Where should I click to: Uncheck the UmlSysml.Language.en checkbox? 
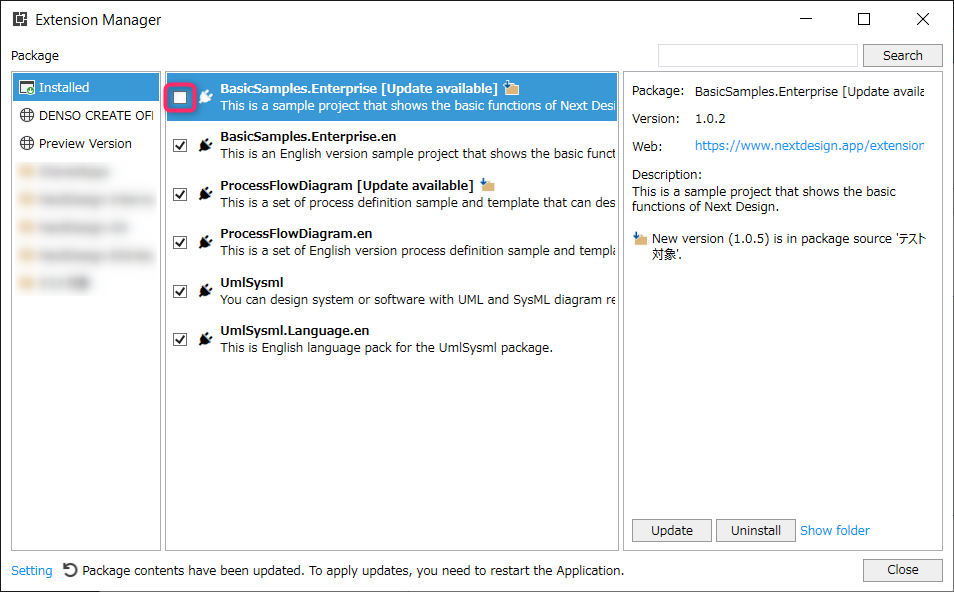(x=180, y=339)
